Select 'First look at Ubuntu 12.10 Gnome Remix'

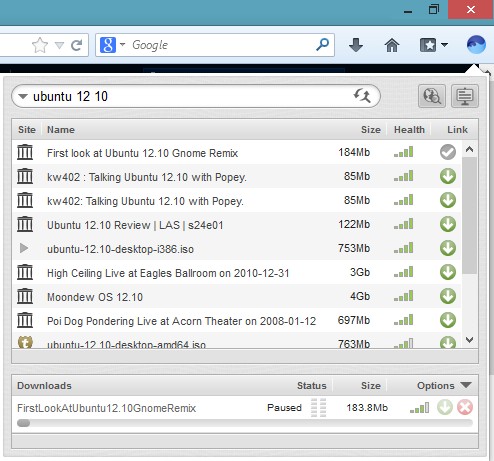pyautogui.click(x=143, y=153)
